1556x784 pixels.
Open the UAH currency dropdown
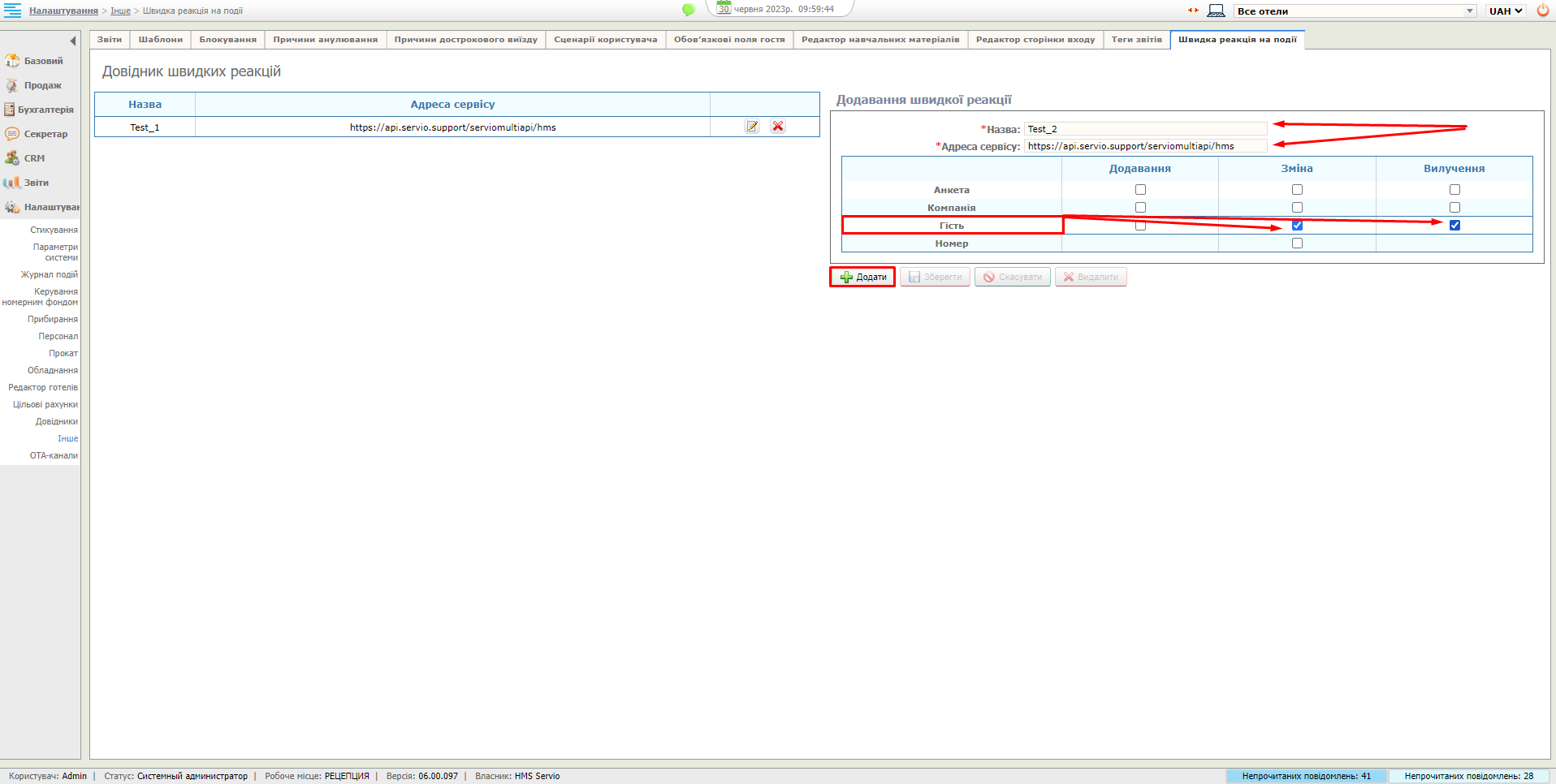coord(1506,11)
